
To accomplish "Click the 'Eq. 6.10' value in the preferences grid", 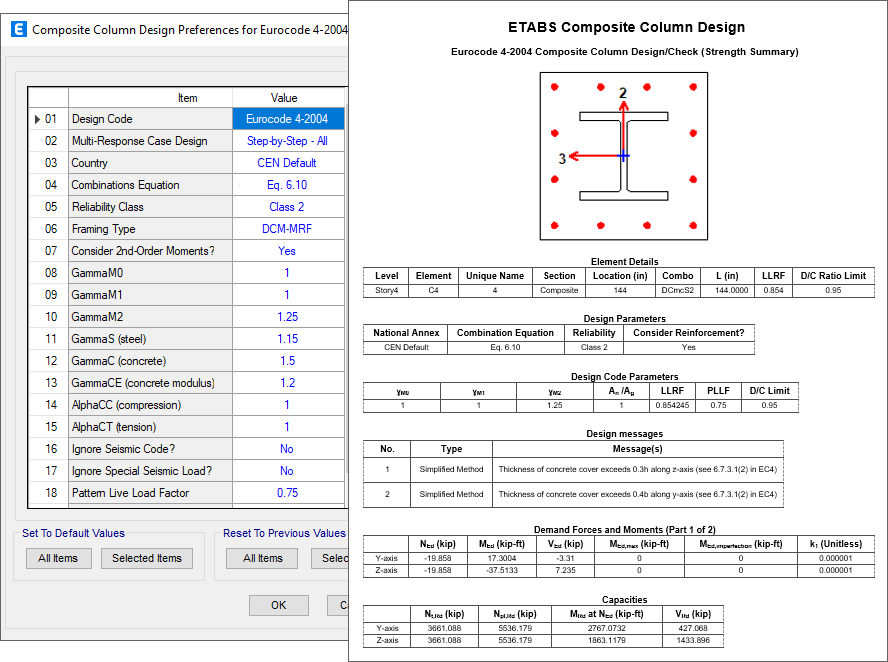I will point(288,185).
